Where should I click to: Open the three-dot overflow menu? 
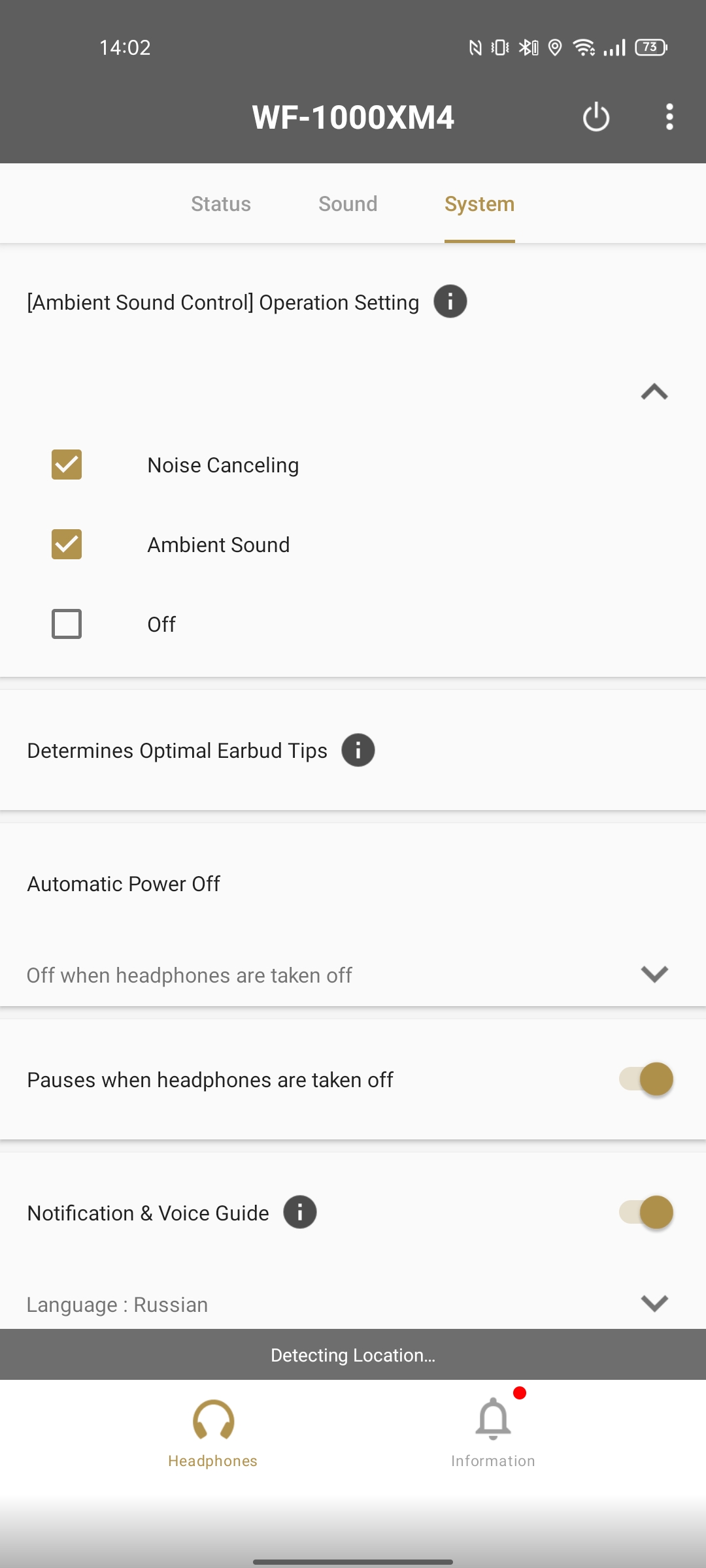(669, 118)
